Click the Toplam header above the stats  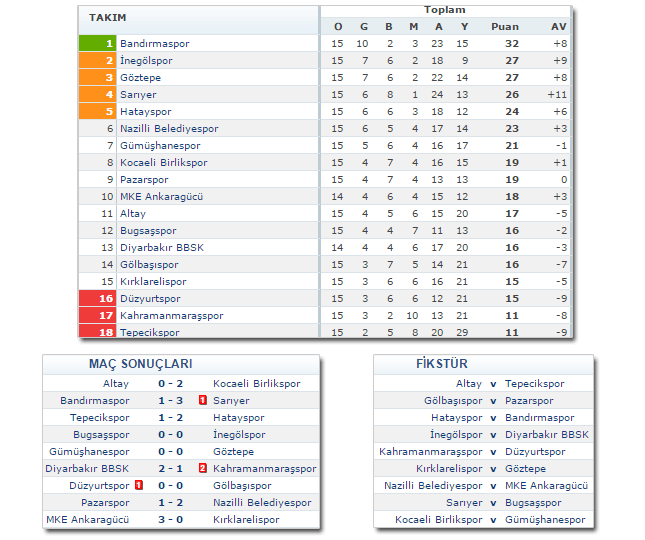pyautogui.click(x=445, y=10)
